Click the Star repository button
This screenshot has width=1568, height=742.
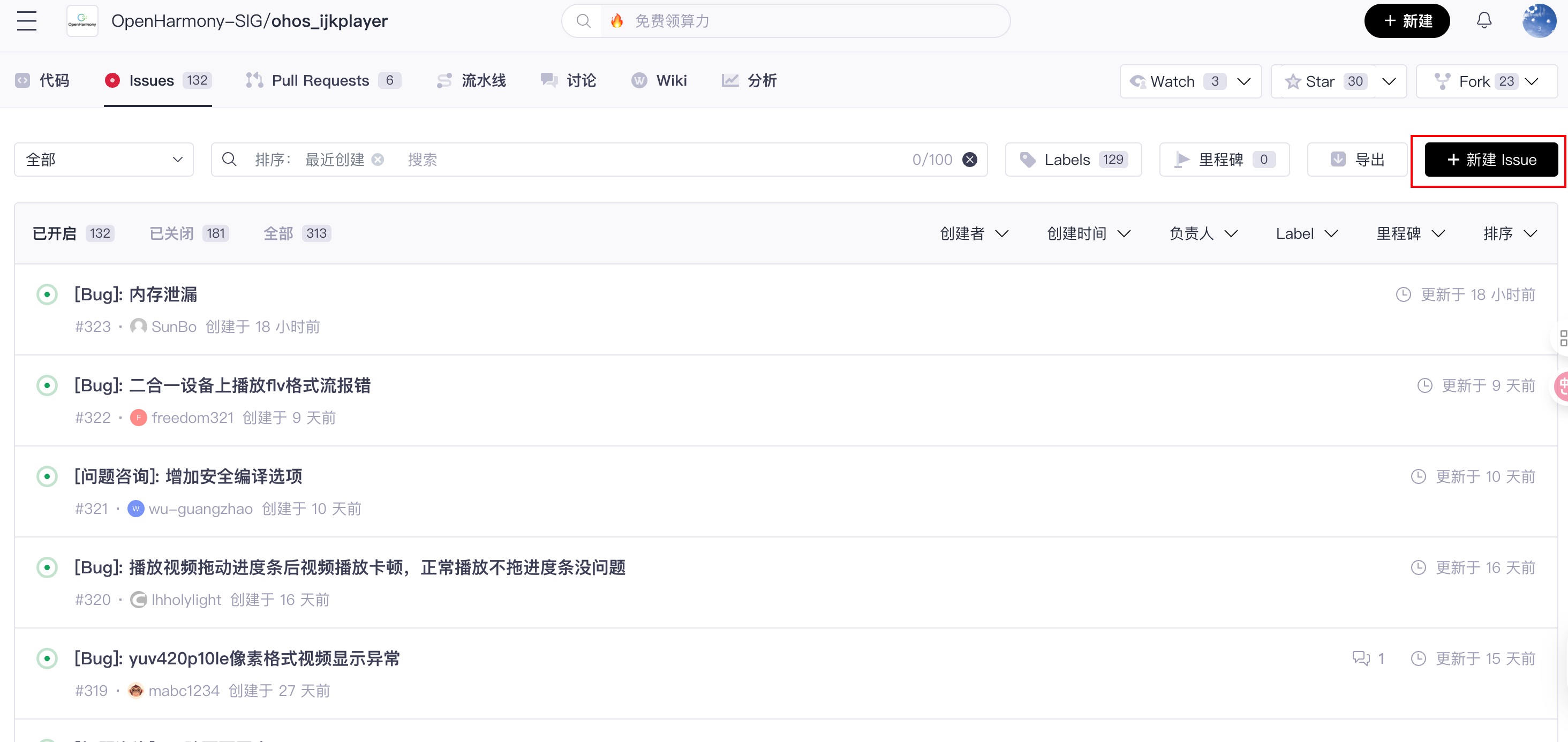pyautogui.click(x=1320, y=81)
